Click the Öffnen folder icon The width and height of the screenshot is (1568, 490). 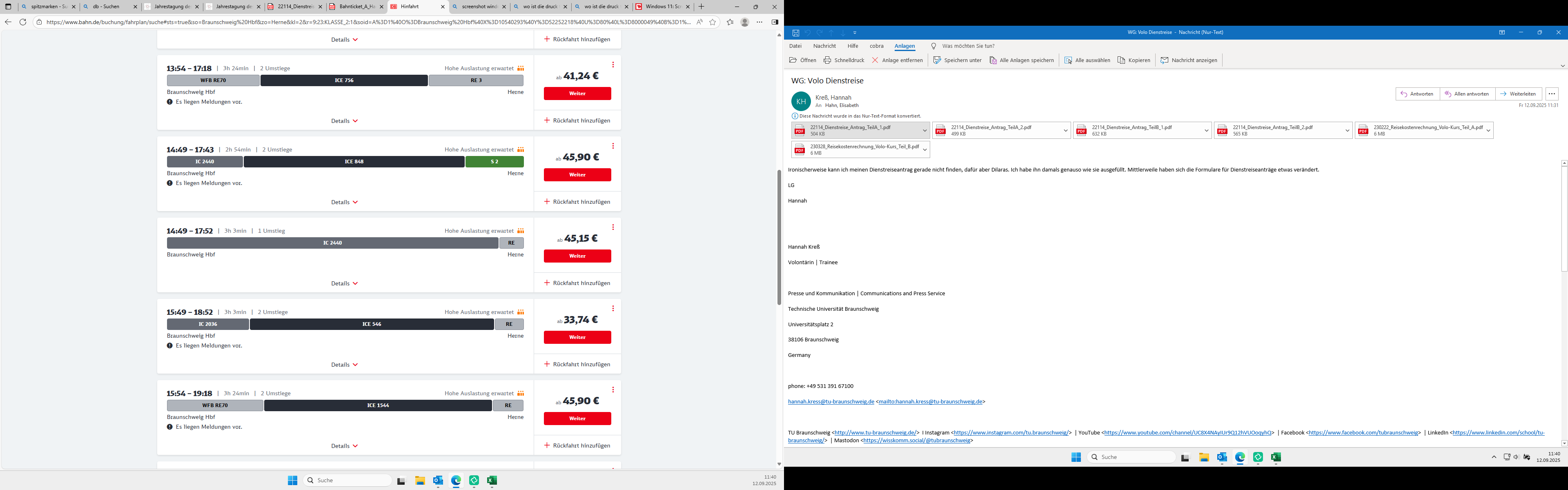click(793, 60)
